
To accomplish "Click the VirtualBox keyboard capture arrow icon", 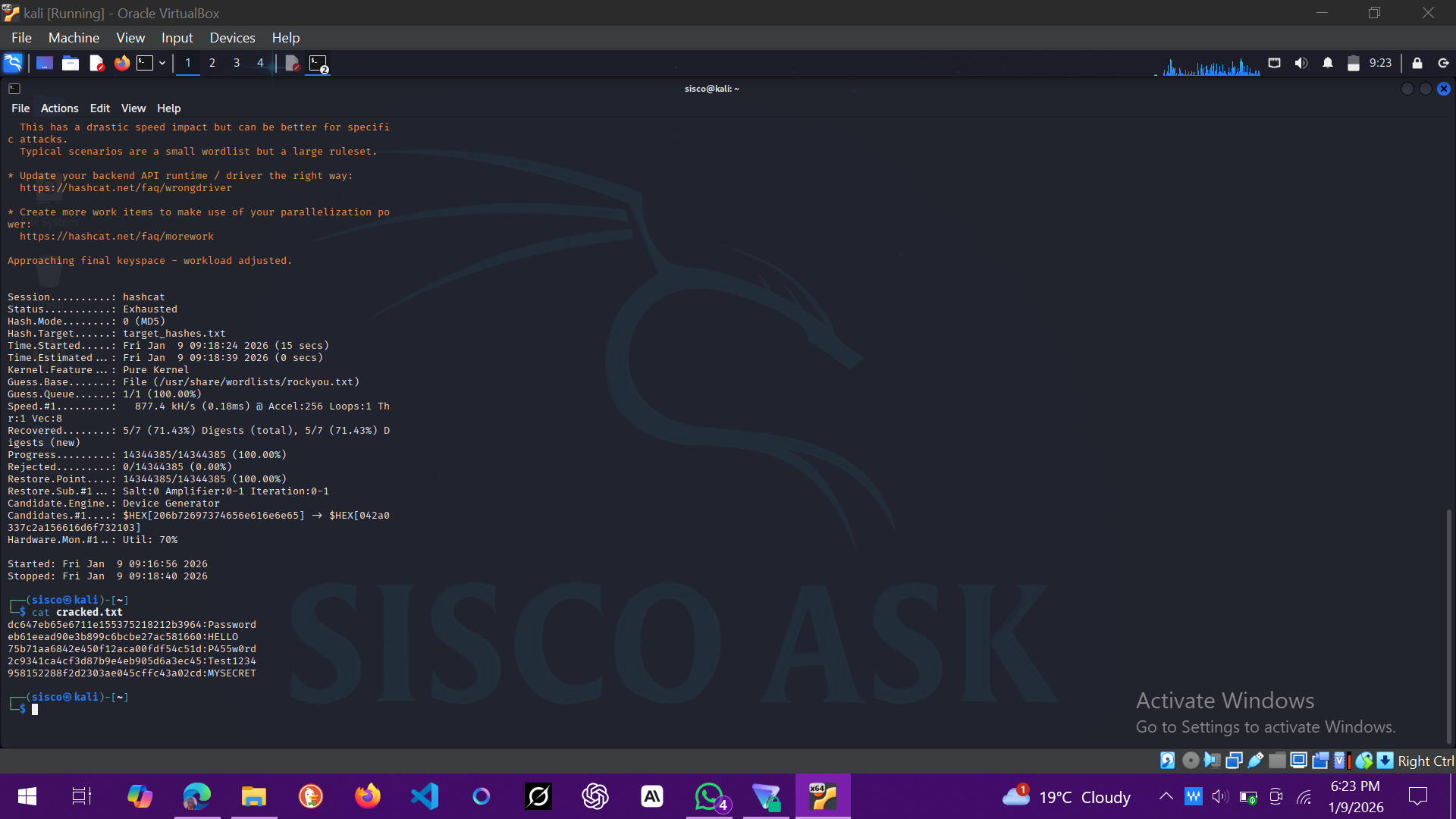I will pos(1385,761).
